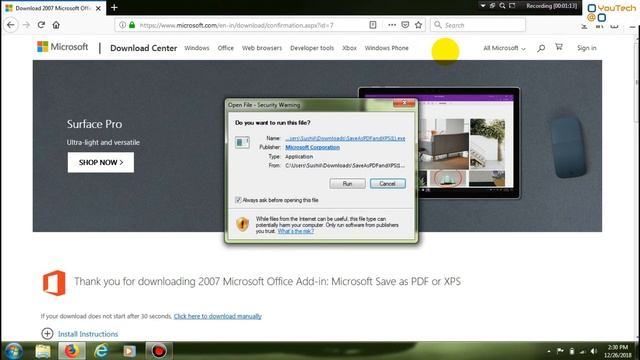
Task: Click here to download manually link
Action: coord(218,316)
